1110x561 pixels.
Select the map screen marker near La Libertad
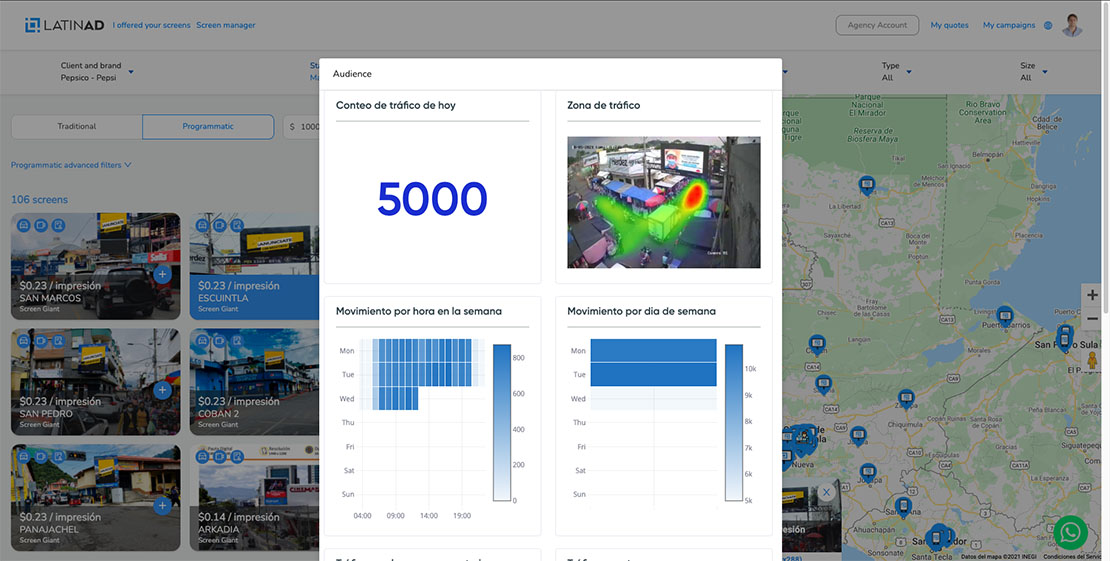(x=867, y=185)
